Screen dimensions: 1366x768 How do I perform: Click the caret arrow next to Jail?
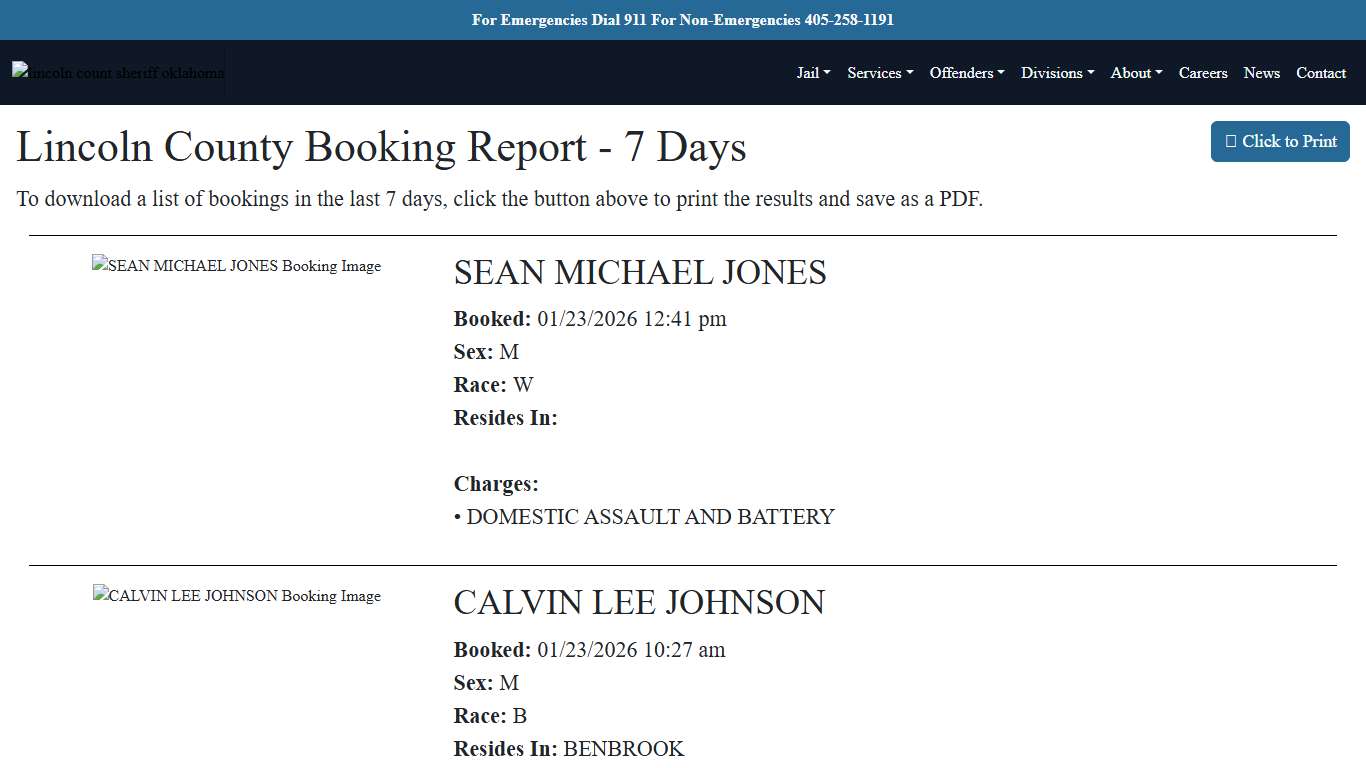click(x=828, y=72)
